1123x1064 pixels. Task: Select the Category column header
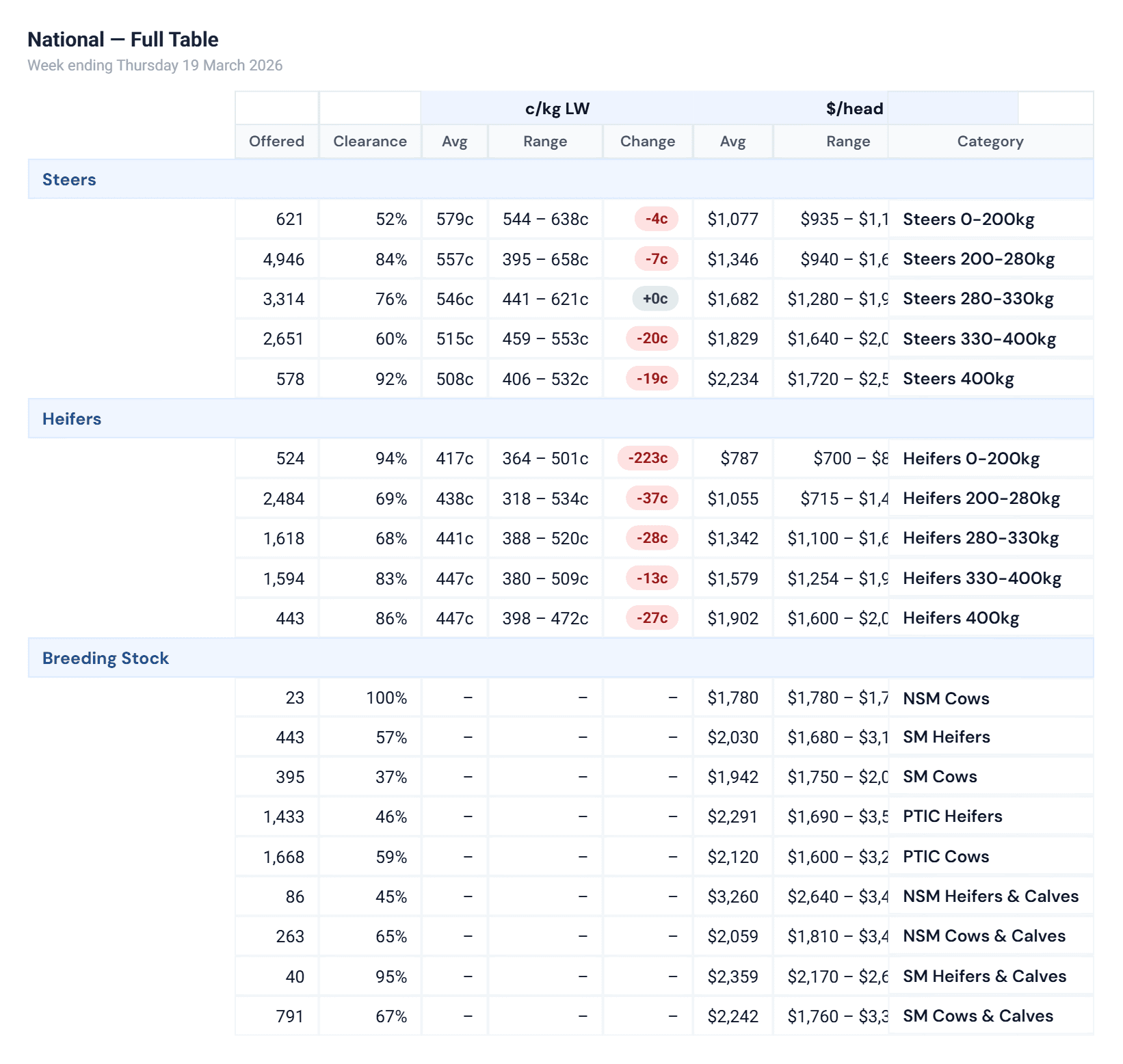990,142
